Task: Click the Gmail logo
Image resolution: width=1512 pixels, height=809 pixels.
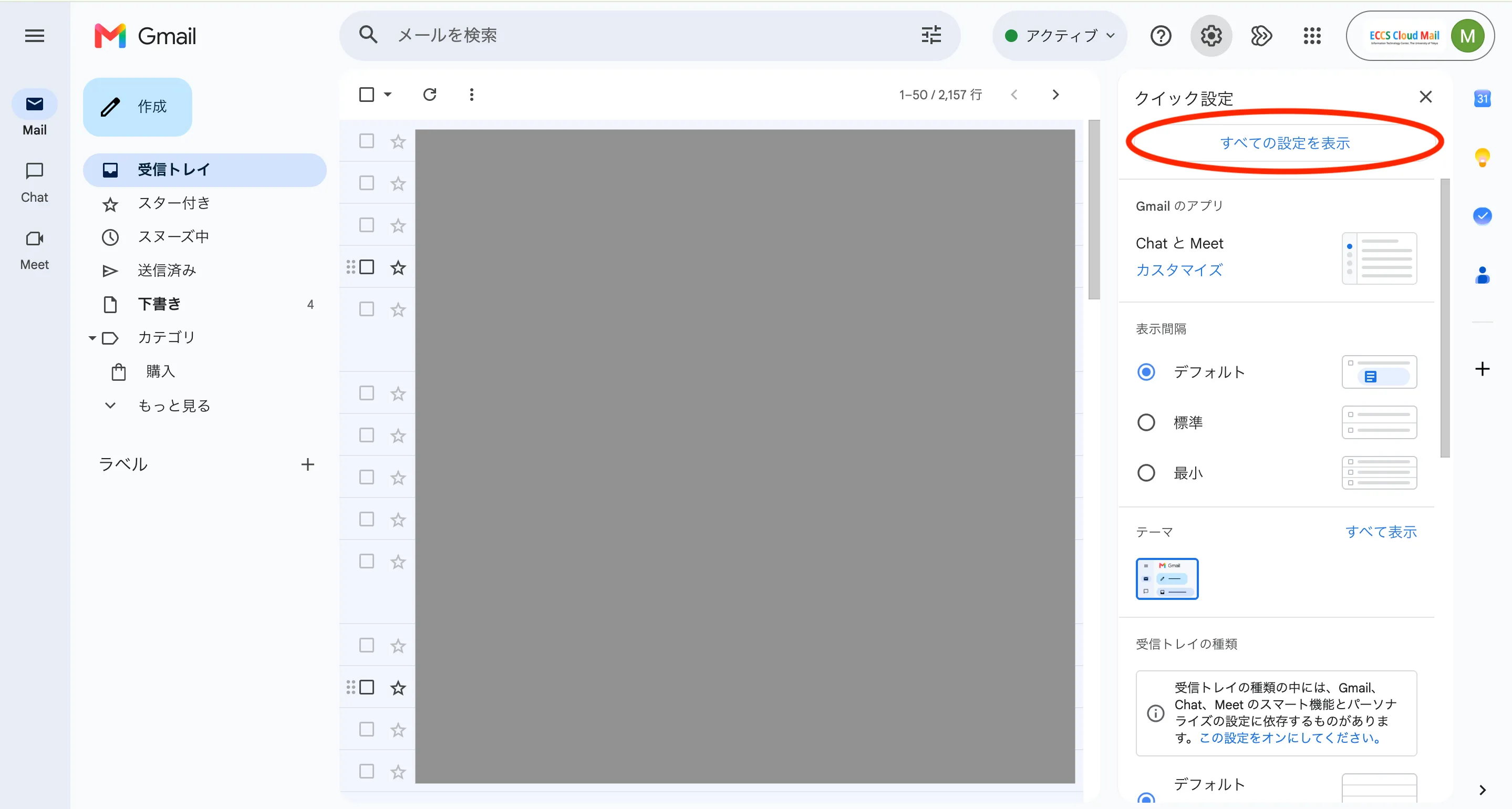Action: (146, 36)
